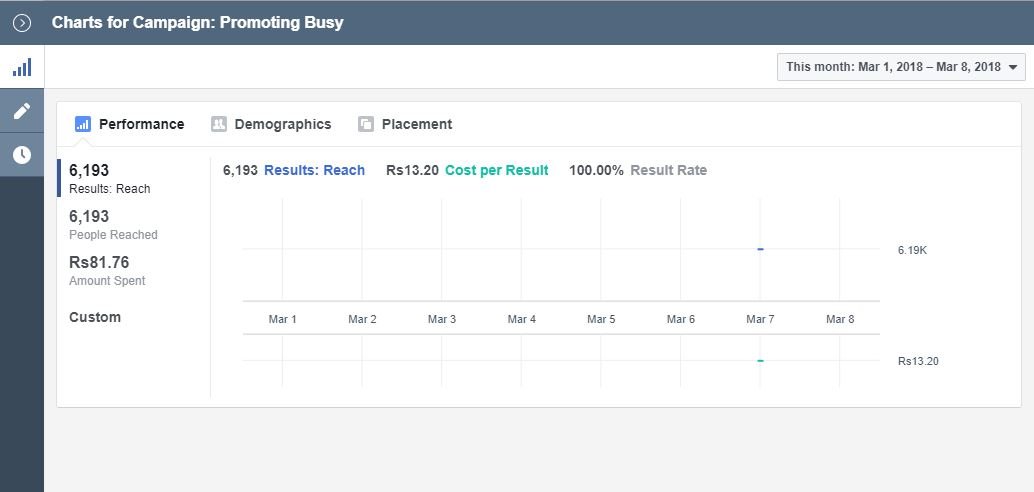Expand the side panel with the circled arrow icon
1034x492 pixels.
pyautogui.click(x=22, y=23)
